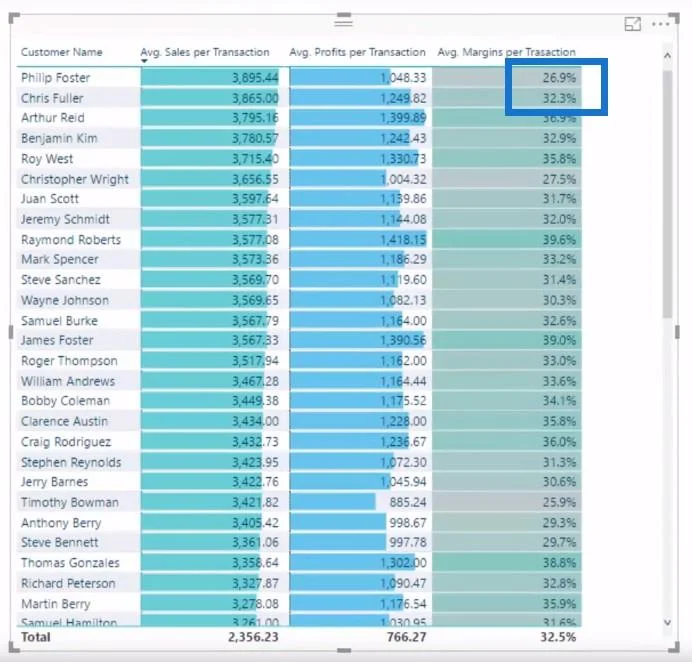Image resolution: width=692 pixels, height=662 pixels.
Task: Select the Jerry Barnes customer cell
Action: (54, 481)
